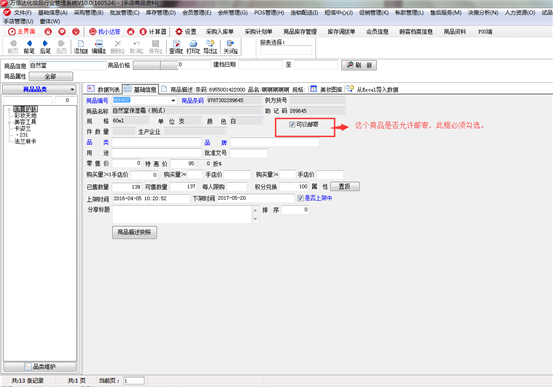
Task: Open 设置 via the gear icon
Action: coord(179,32)
